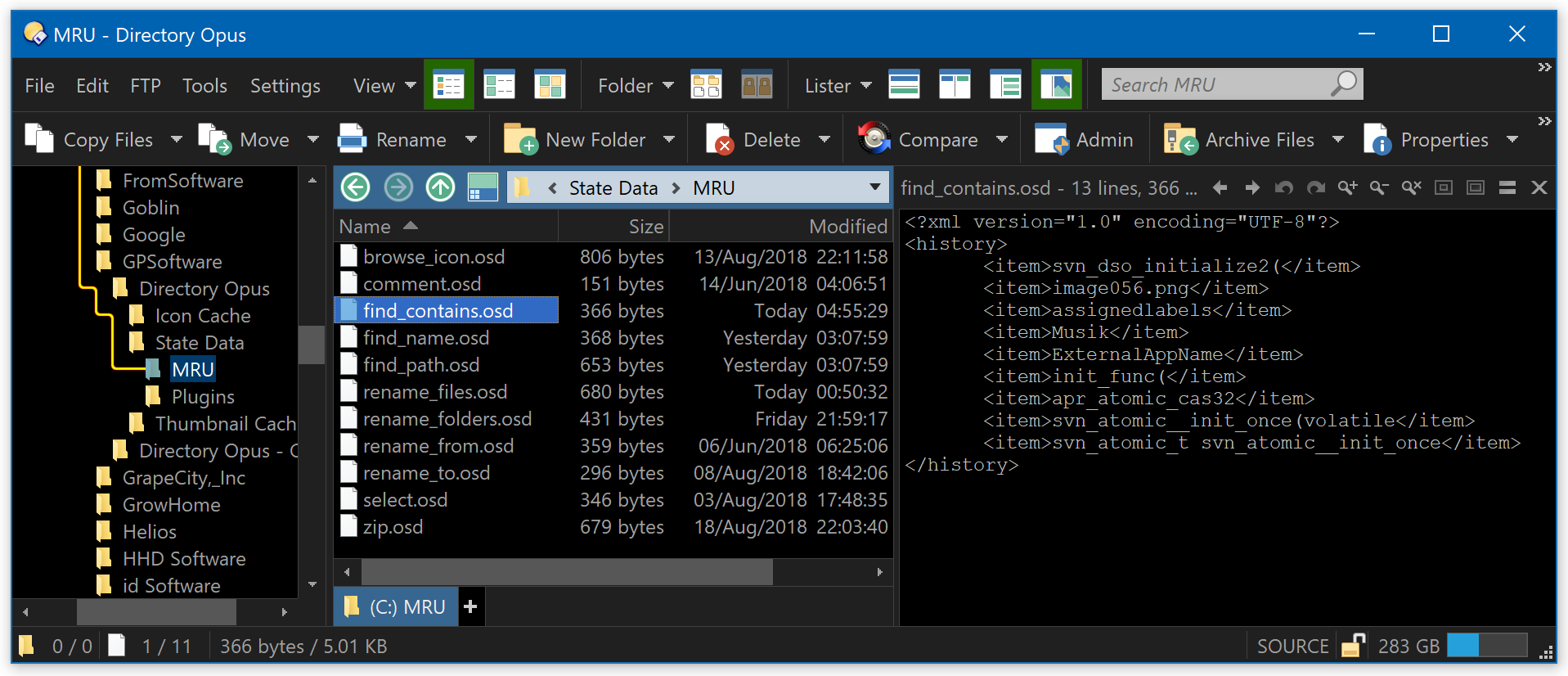Open the Tools menu
This screenshot has height=676, width=1568.
[204, 86]
